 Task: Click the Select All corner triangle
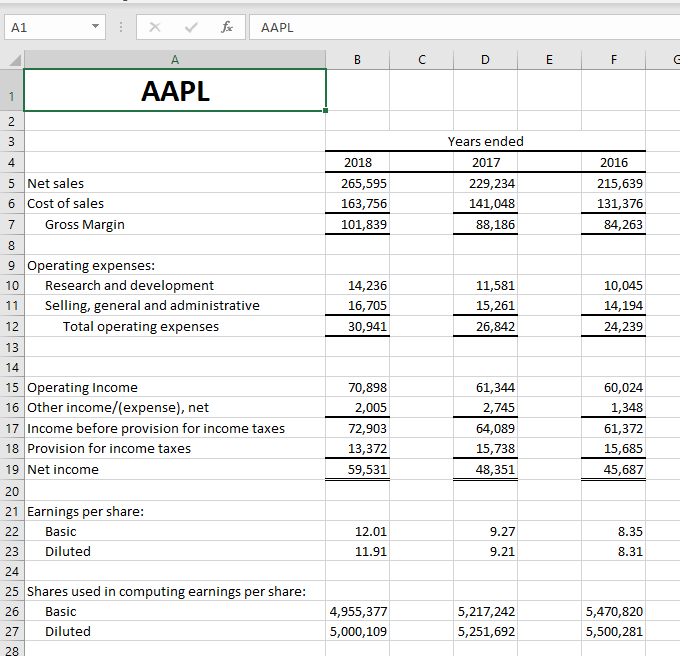13,60
